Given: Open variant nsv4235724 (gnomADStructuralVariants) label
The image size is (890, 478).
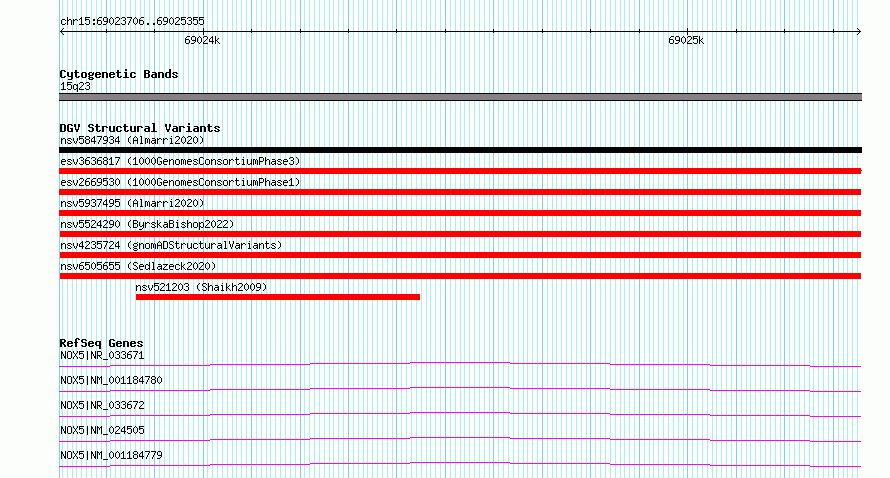Looking at the screenshot, I should (x=171, y=245).
